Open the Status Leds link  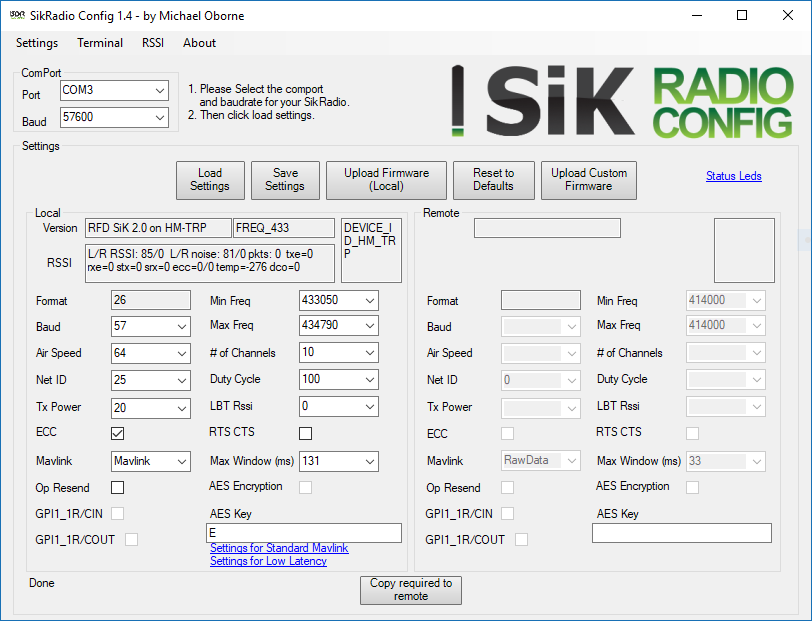pyautogui.click(x=733, y=176)
